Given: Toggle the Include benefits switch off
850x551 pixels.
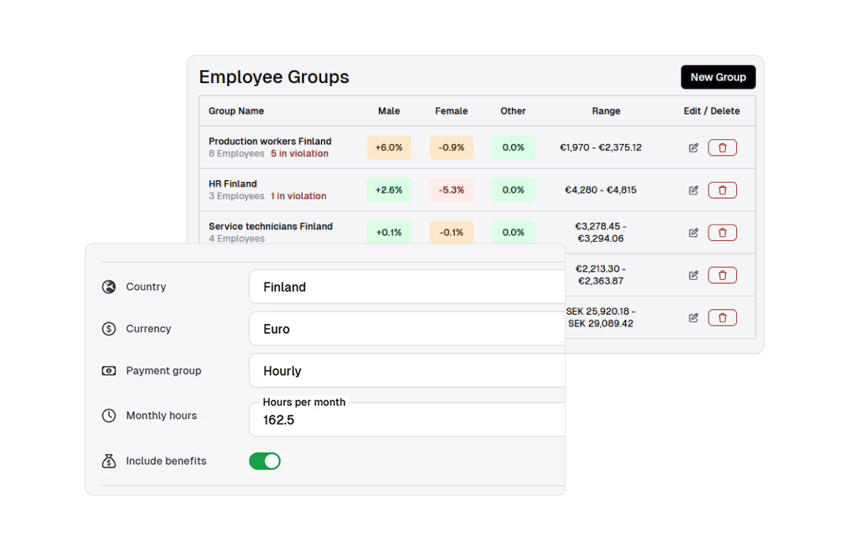Looking at the screenshot, I should coord(265,461).
